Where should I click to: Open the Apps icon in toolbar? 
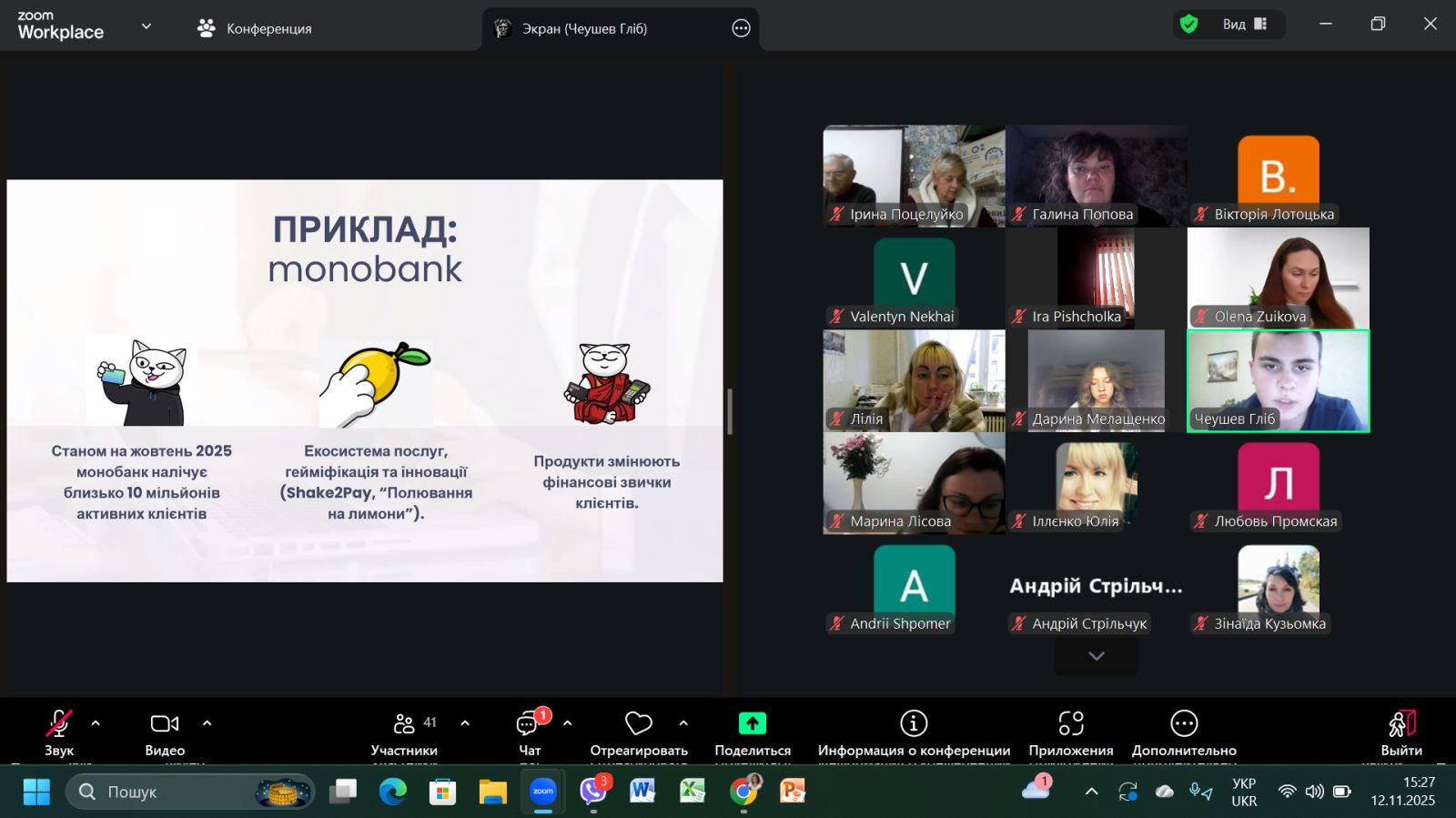click(1070, 723)
